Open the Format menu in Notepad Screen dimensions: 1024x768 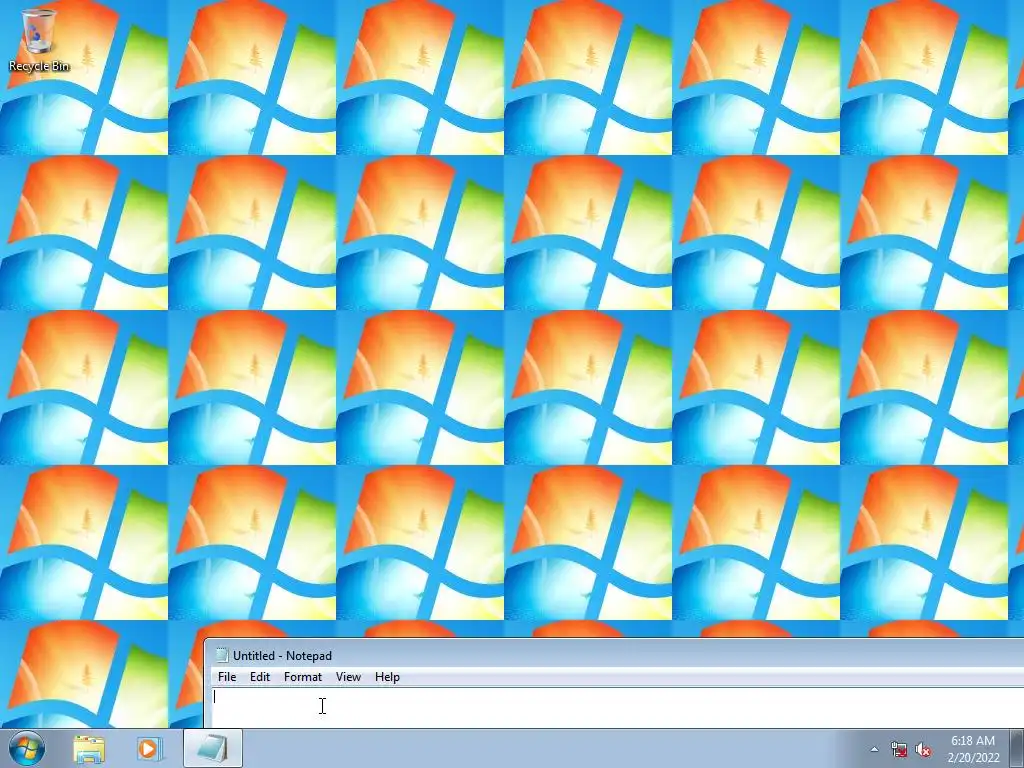tap(303, 677)
